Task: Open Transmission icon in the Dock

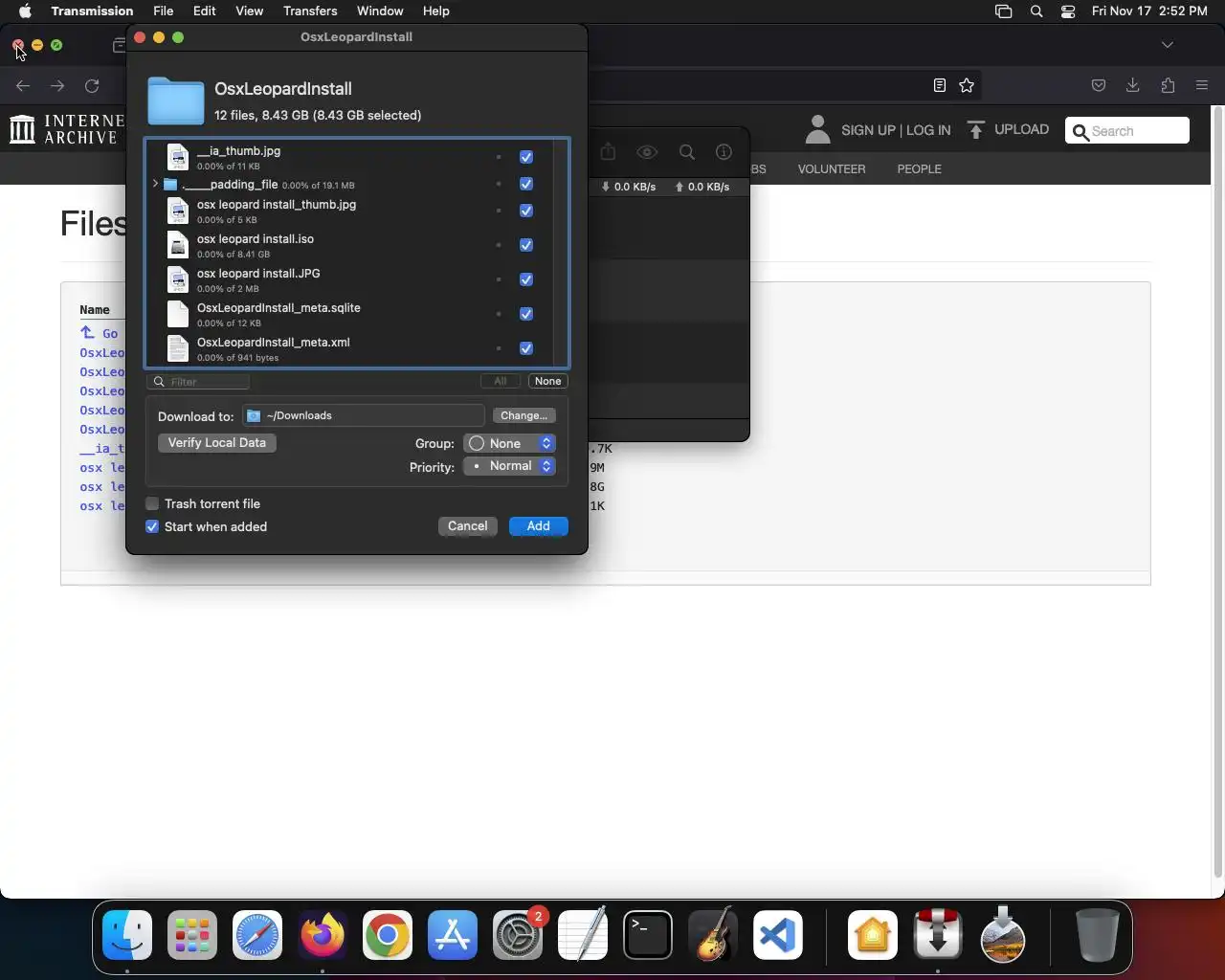Action: click(x=938, y=935)
